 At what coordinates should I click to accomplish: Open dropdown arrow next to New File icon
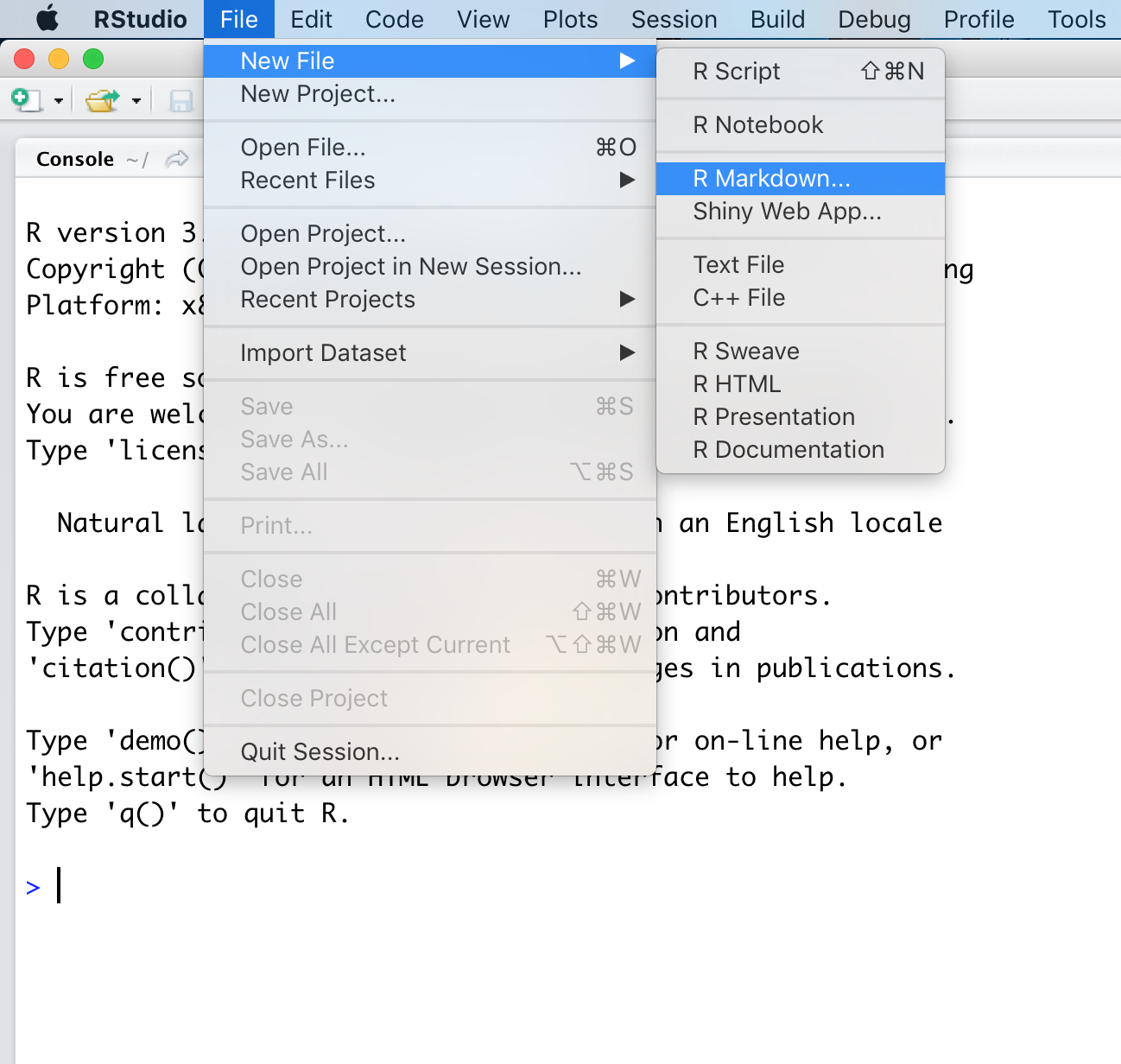(59, 101)
